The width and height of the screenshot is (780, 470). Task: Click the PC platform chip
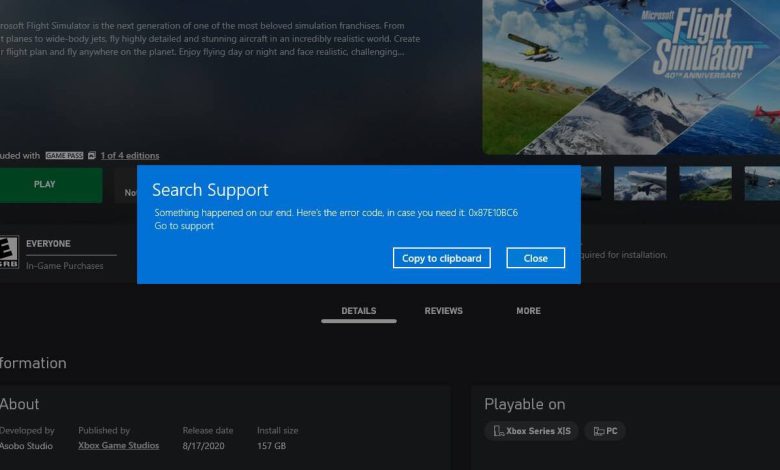click(x=605, y=431)
